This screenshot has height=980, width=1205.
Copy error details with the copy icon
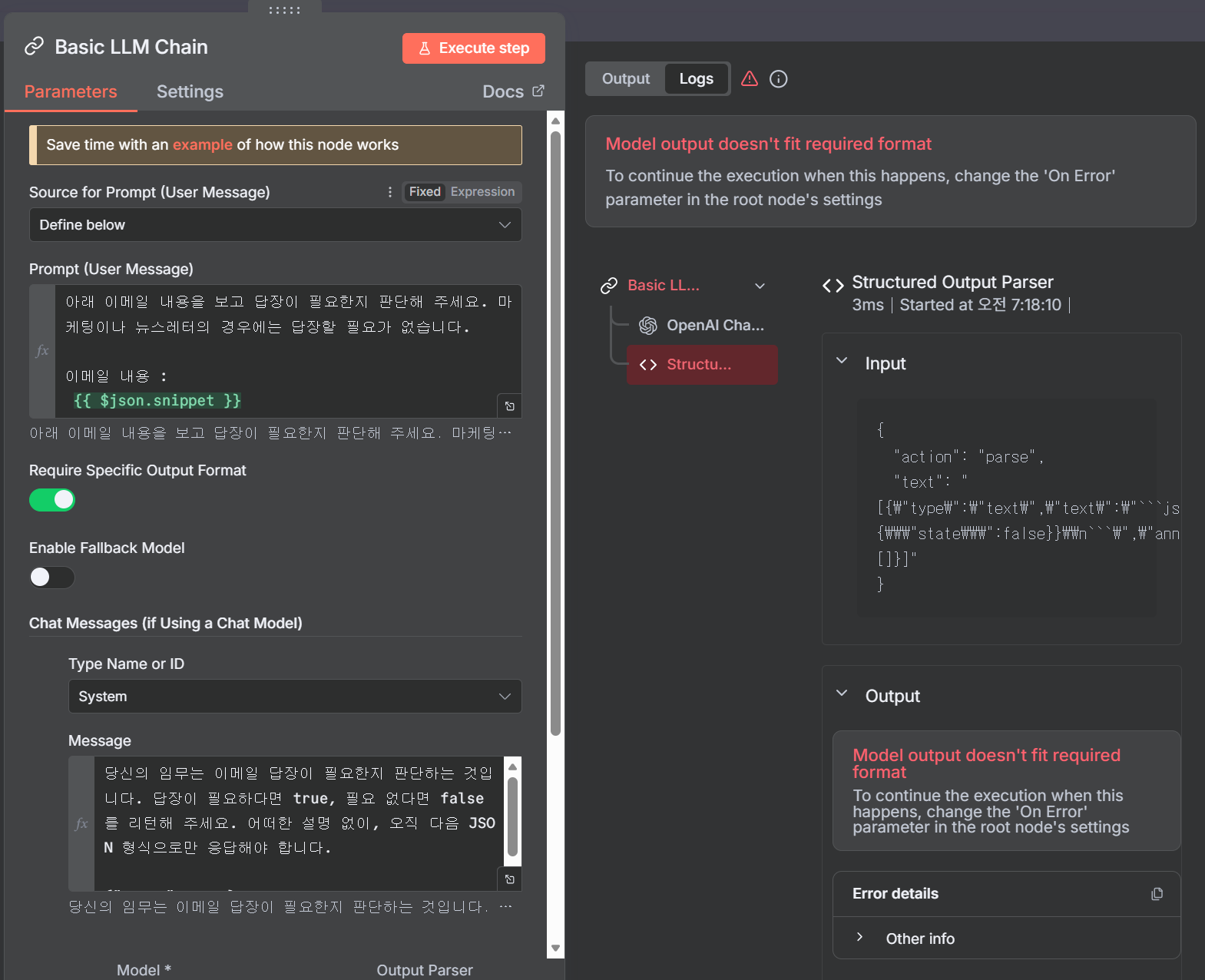[x=1157, y=894]
